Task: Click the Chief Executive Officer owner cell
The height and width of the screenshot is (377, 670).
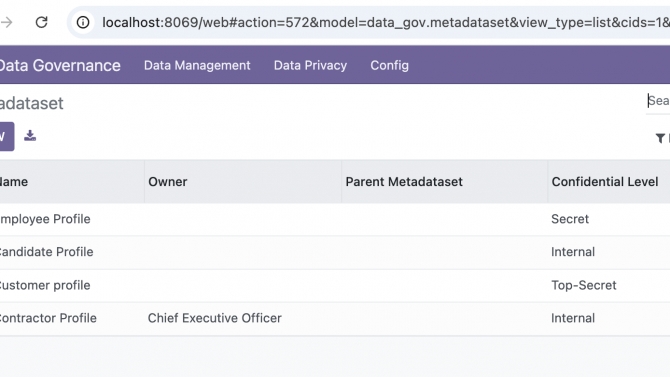Action: click(215, 318)
